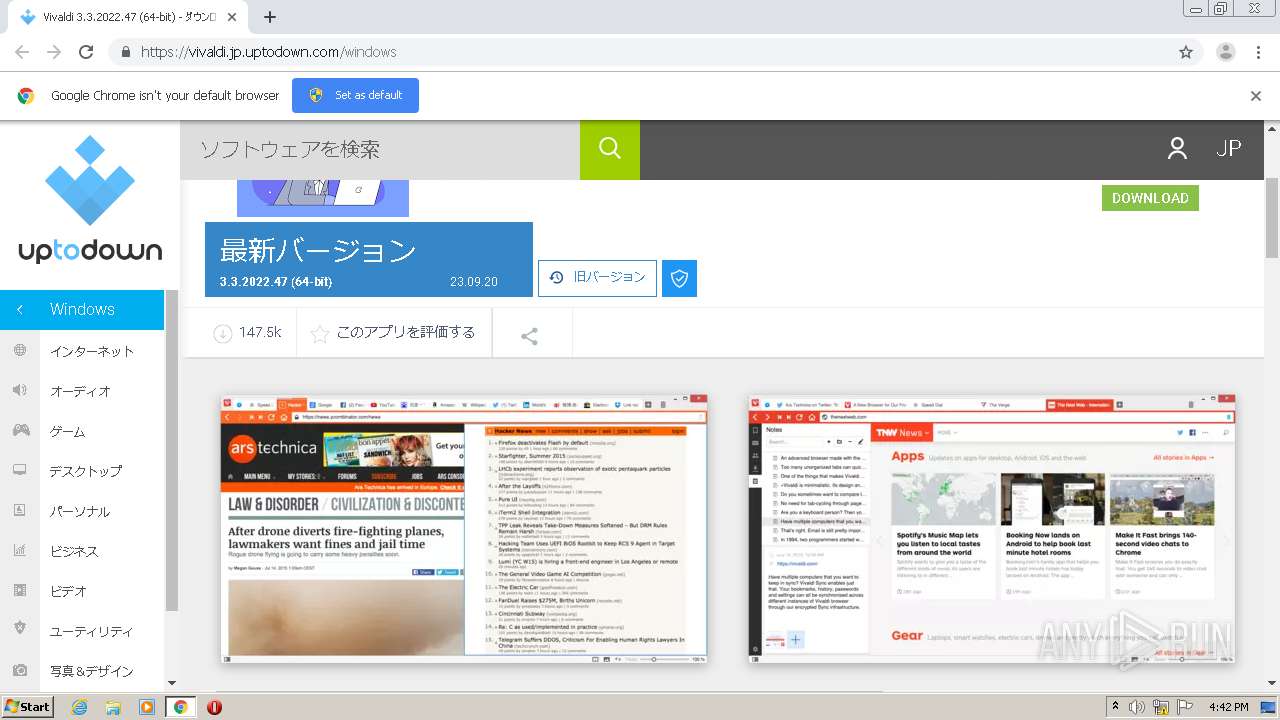Open the Uptodown logo home link

click(90, 200)
